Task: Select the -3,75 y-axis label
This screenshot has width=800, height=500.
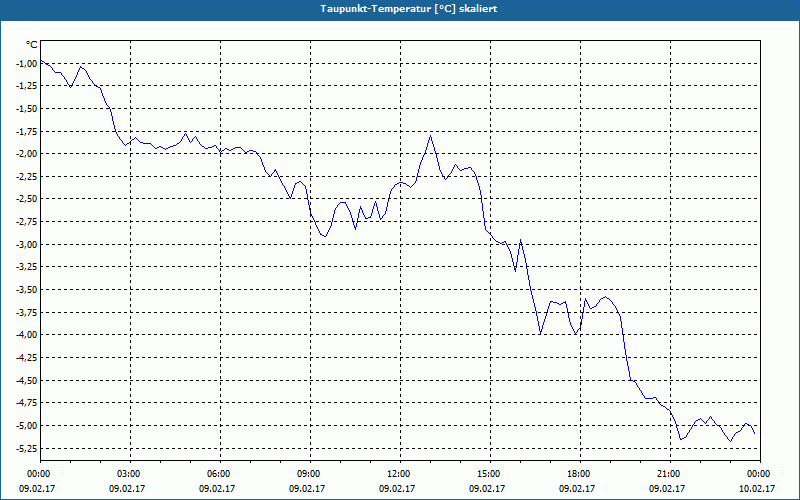Action: coord(27,312)
